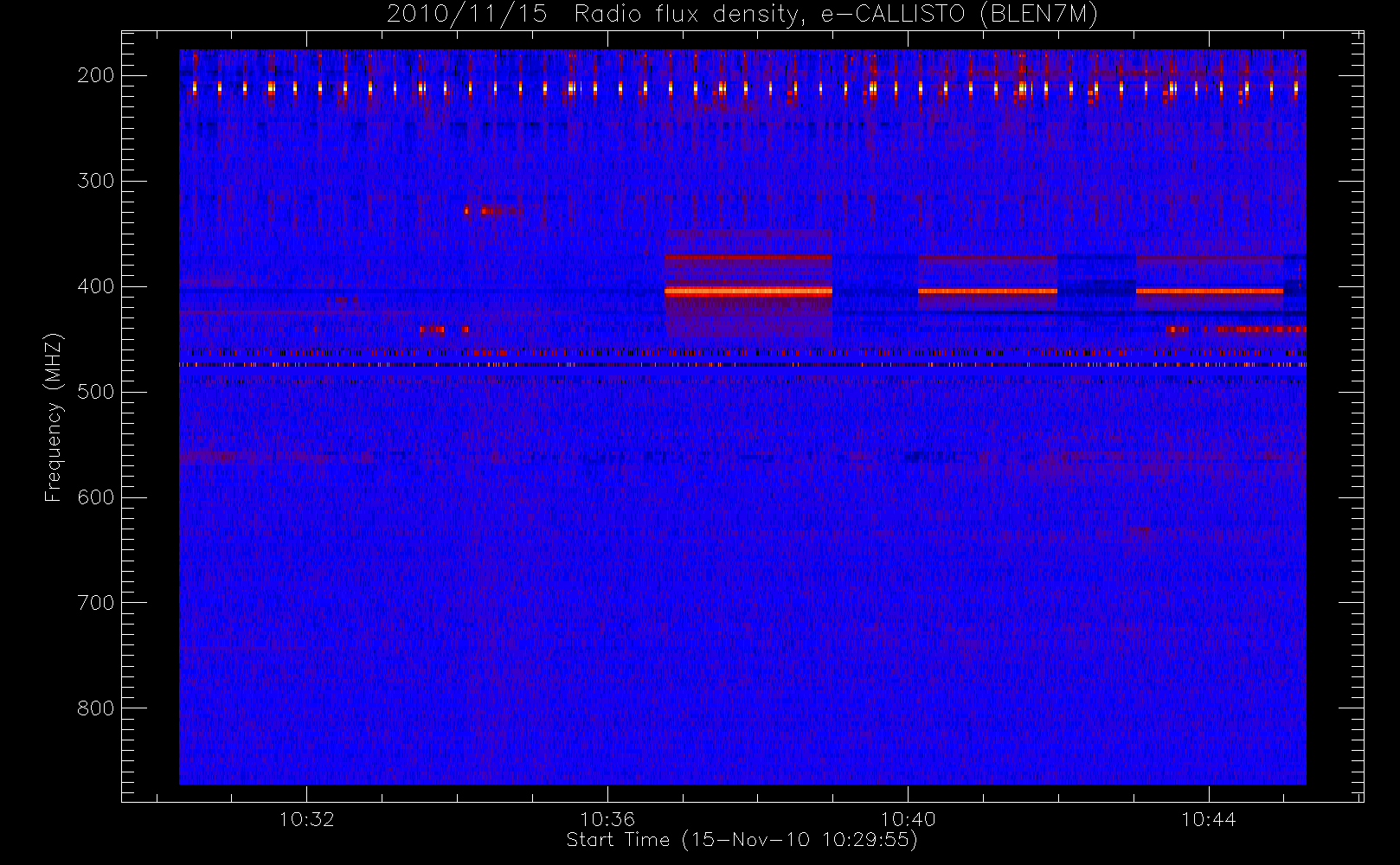Select the 800 frequency tick label
Image resolution: width=1400 pixels, height=865 pixels.
click(96, 708)
